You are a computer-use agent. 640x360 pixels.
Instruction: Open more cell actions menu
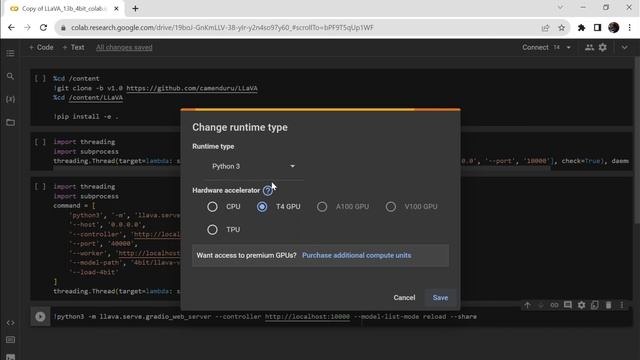(x=622, y=305)
